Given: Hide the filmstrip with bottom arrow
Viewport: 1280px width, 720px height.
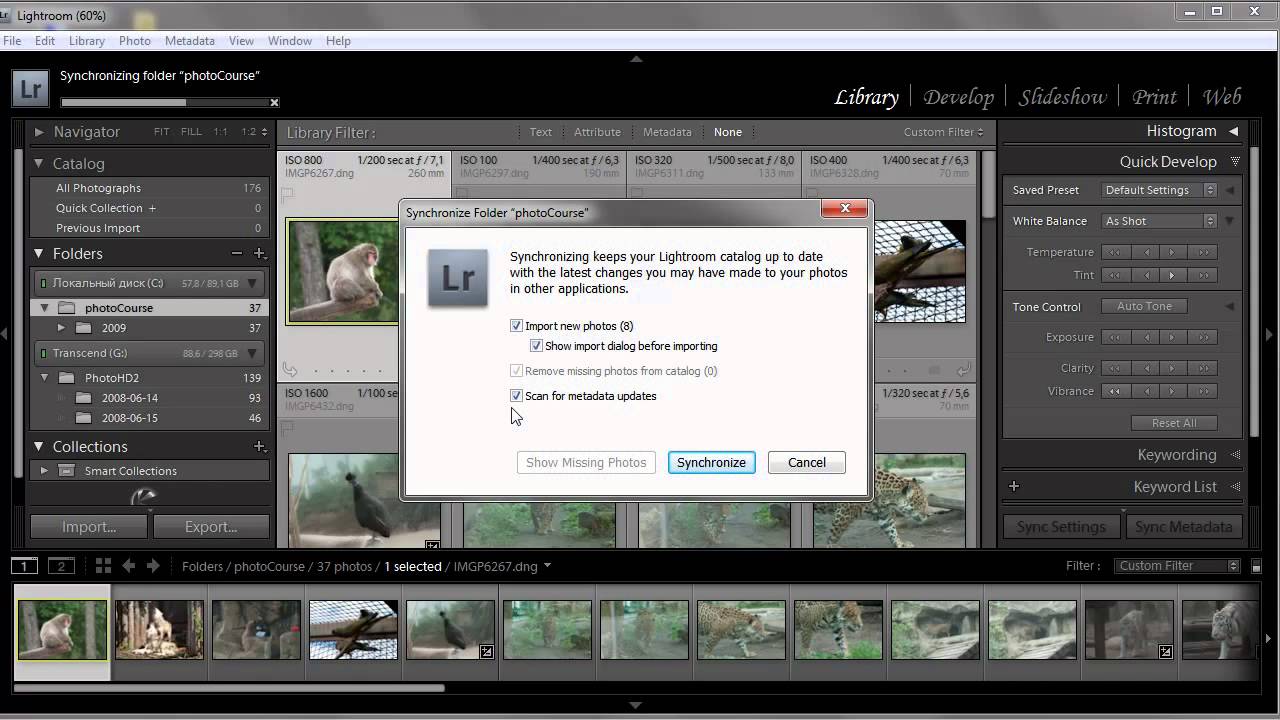Looking at the screenshot, I should (x=636, y=705).
